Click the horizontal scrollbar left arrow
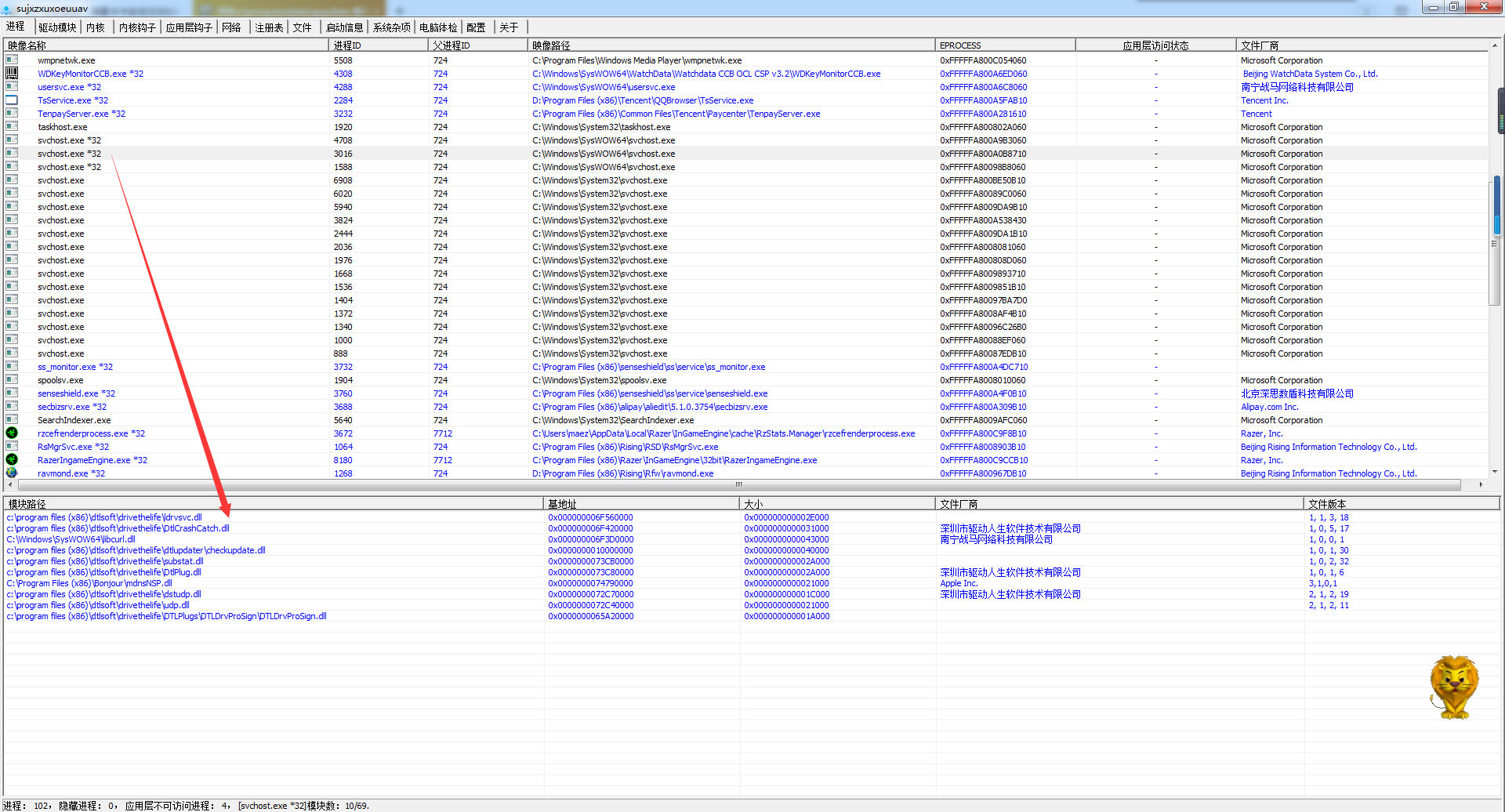1505x812 pixels. coord(9,485)
